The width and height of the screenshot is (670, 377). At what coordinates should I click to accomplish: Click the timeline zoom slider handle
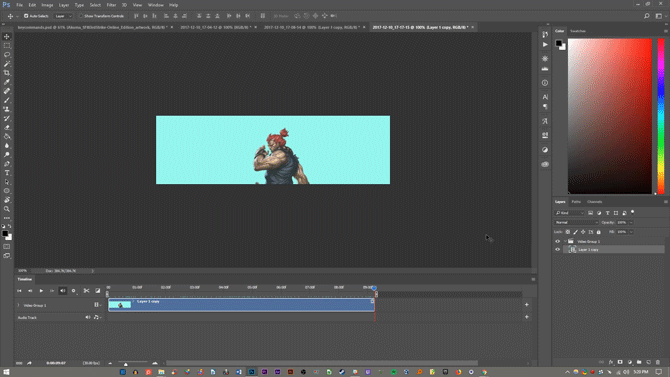point(126,364)
